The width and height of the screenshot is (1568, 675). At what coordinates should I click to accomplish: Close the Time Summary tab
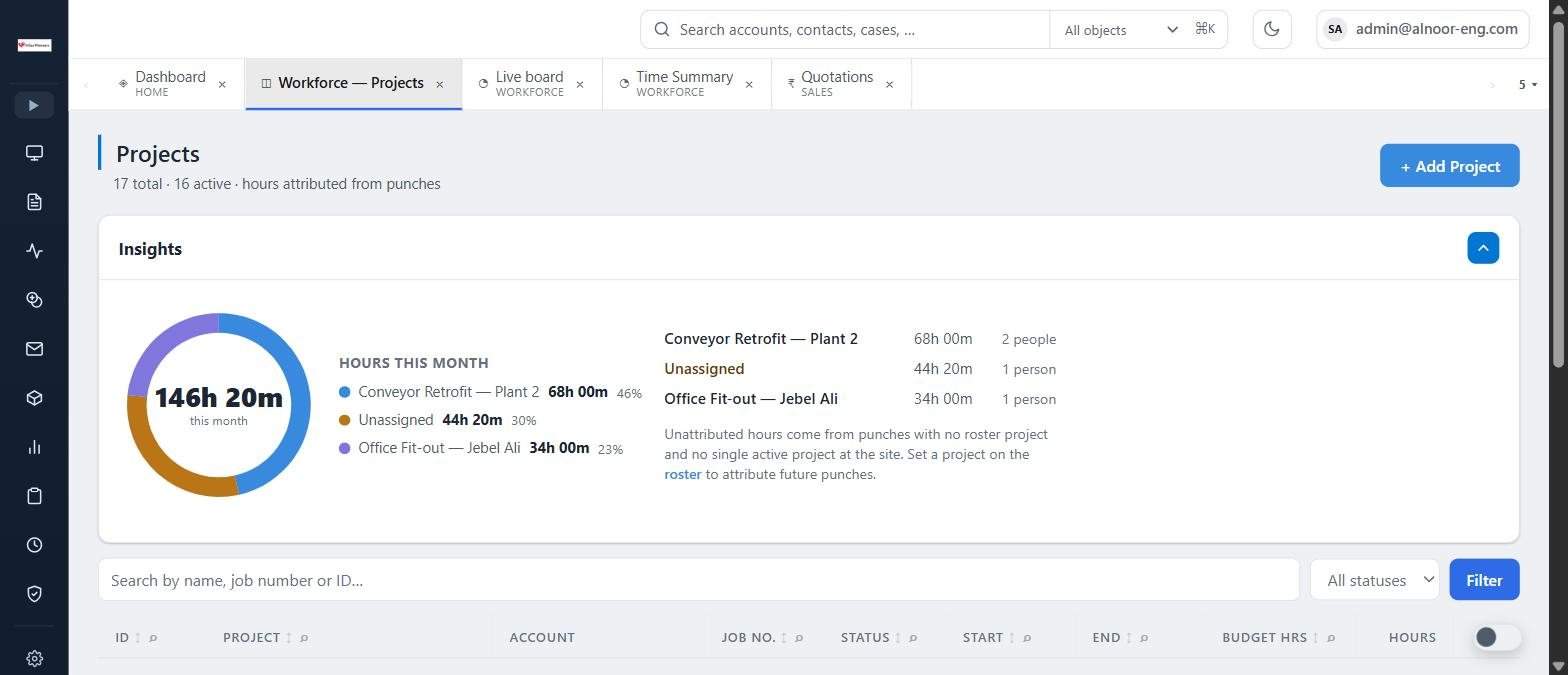click(749, 85)
